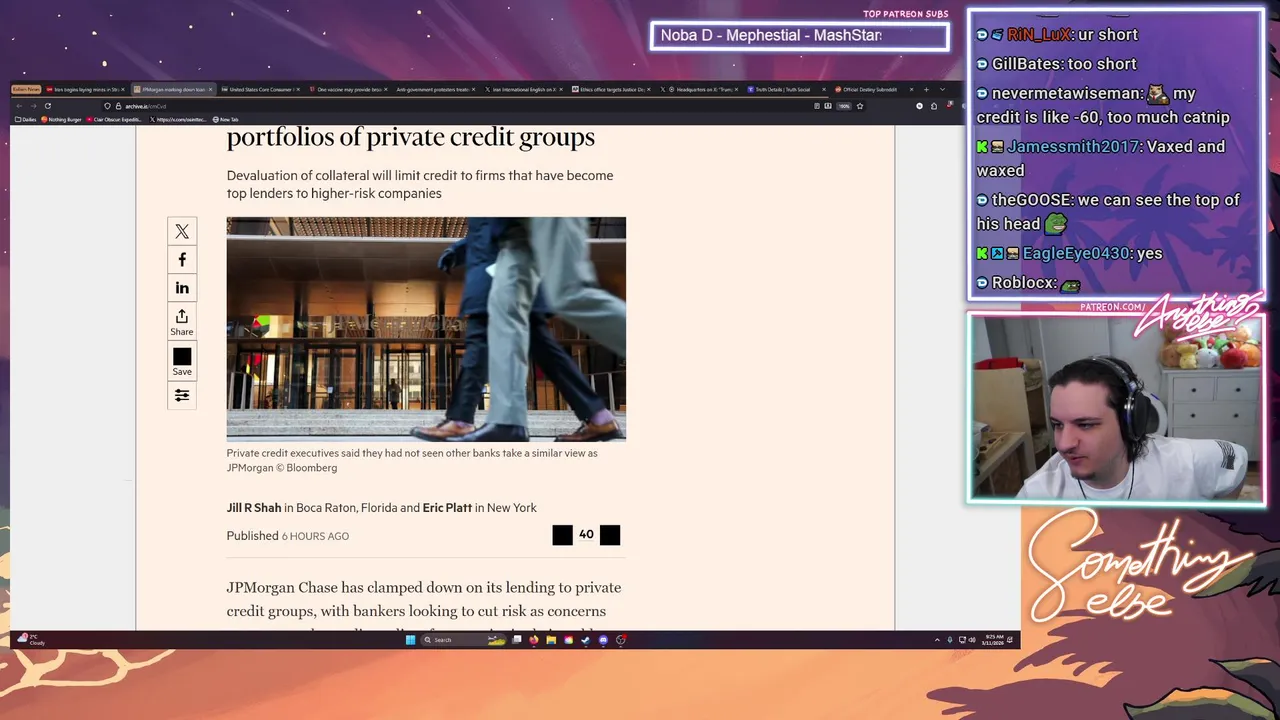
Task: Bookmark this page with the star icon
Action: (x=860, y=106)
